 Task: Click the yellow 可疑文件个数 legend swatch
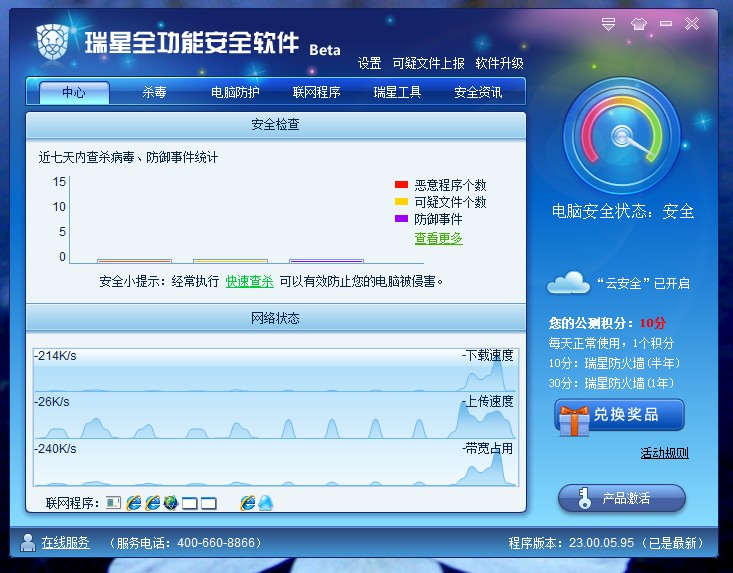401,202
